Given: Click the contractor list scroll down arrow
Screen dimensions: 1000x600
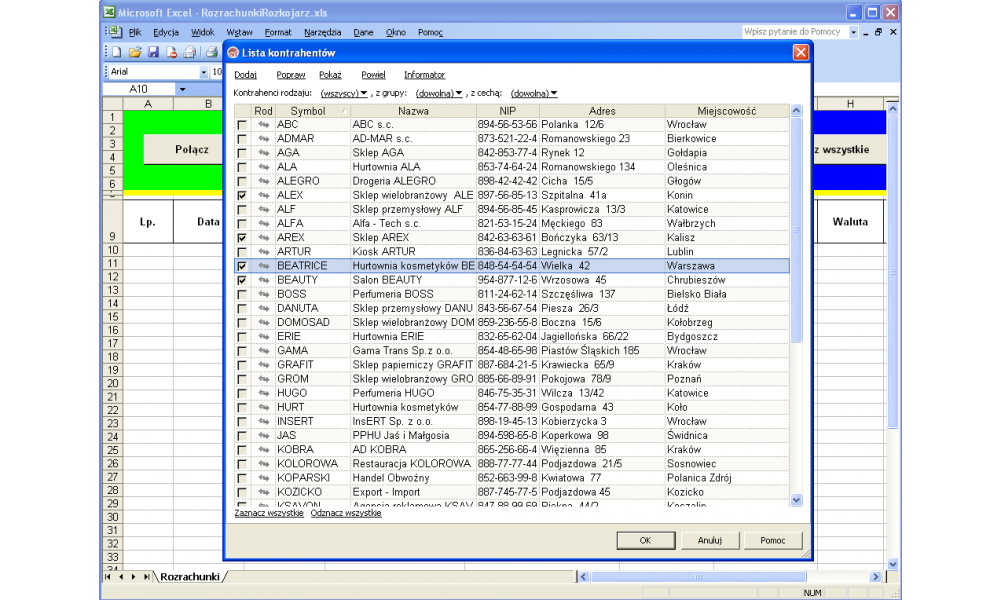Looking at the screenshot, I should pyautogui.click(x=796, y=500).
